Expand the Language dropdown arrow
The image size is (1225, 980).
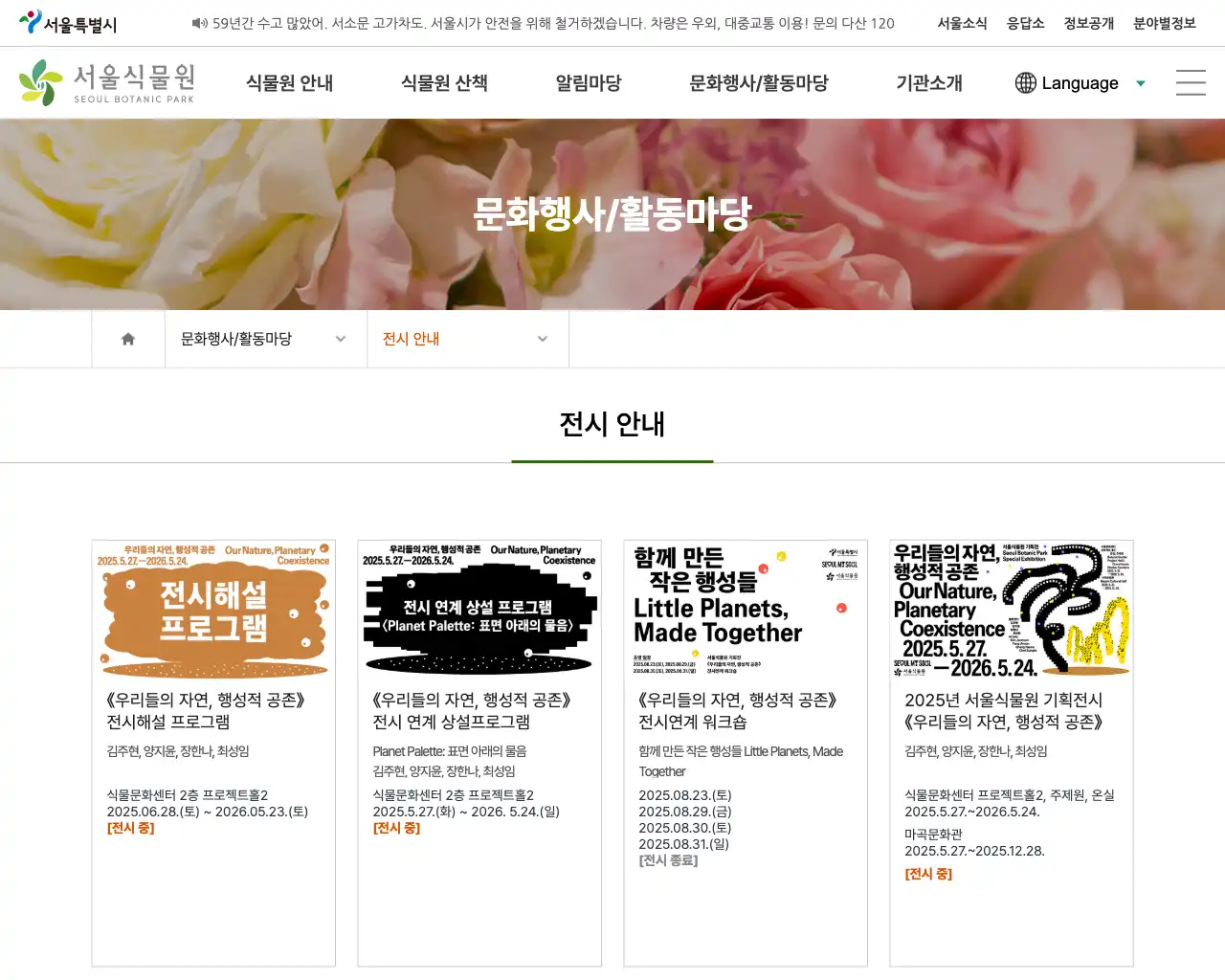(1140, 84)
